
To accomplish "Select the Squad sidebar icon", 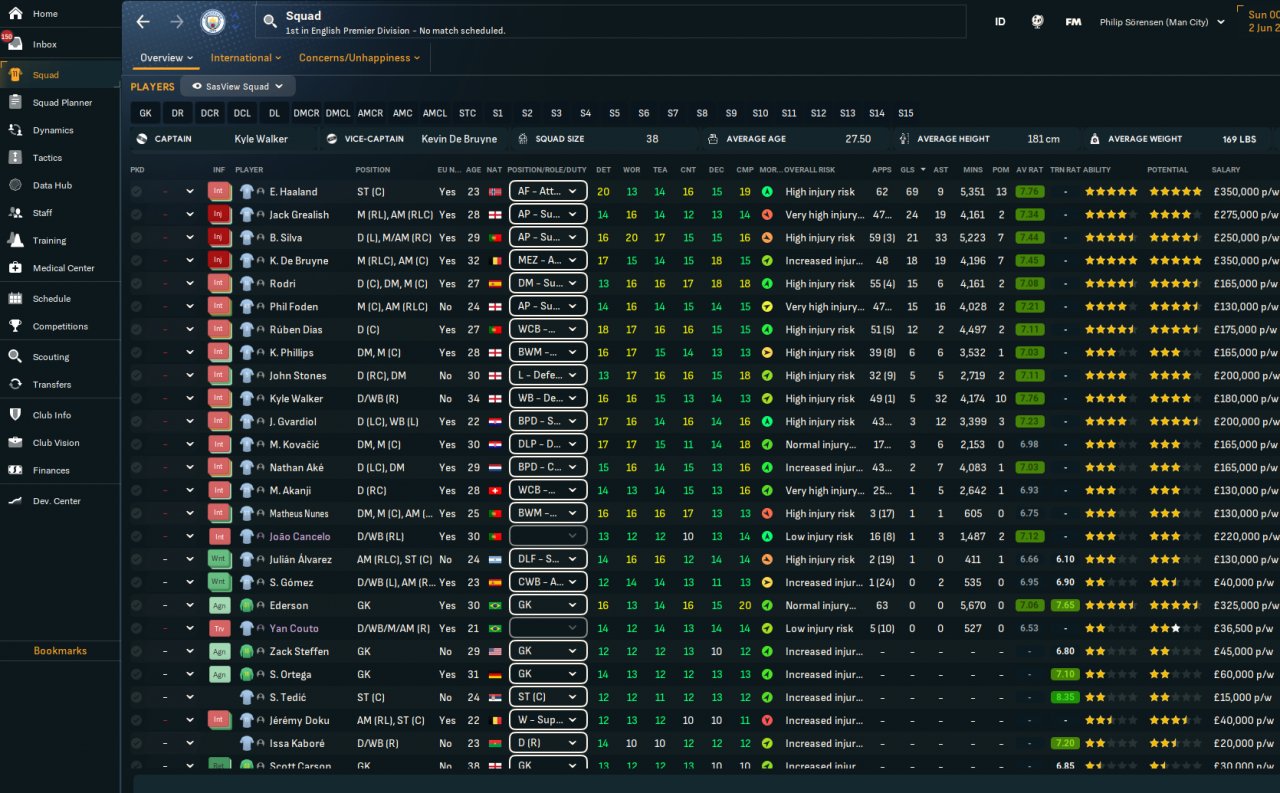I will [15, 75].
